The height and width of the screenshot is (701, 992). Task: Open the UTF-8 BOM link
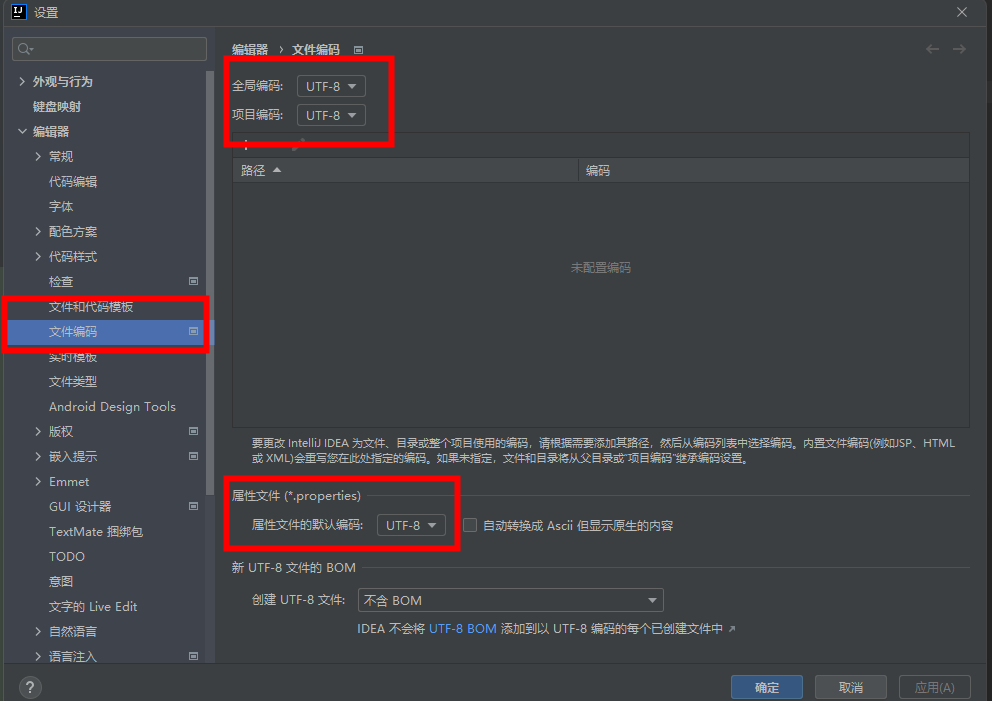pyautogui.click(x=462, y=629)
